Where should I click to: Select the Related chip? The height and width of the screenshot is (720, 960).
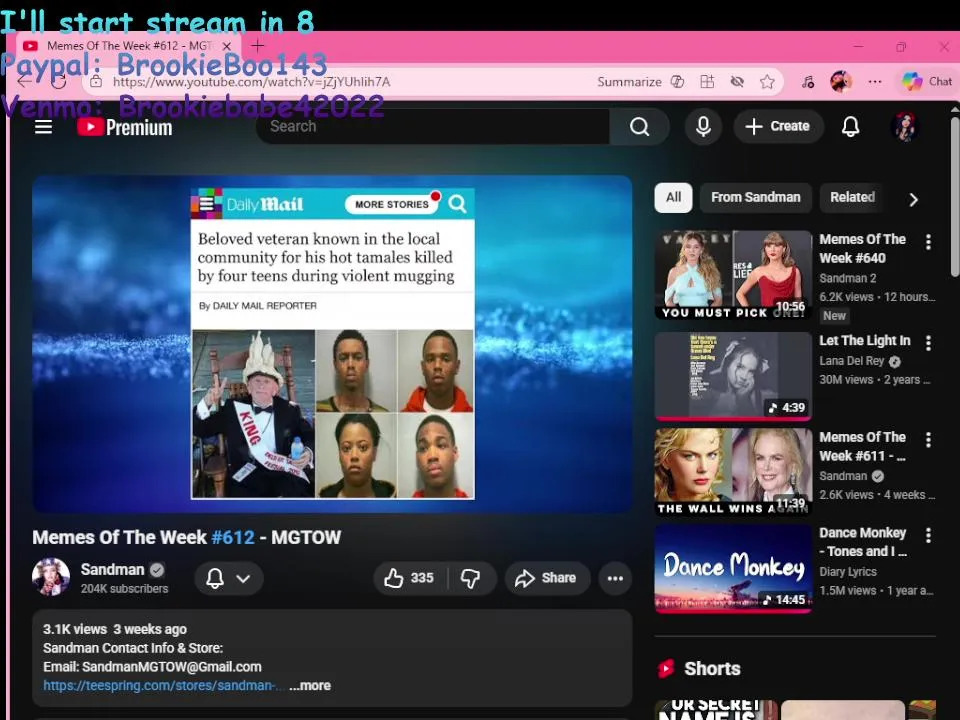852,197
